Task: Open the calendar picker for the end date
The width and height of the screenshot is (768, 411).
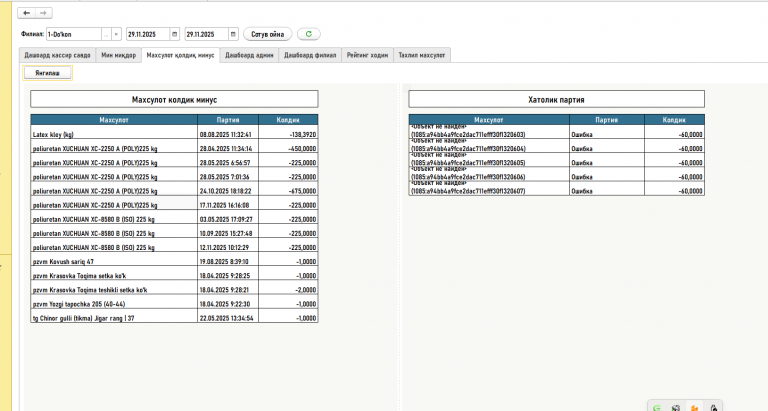Action: 233,34
